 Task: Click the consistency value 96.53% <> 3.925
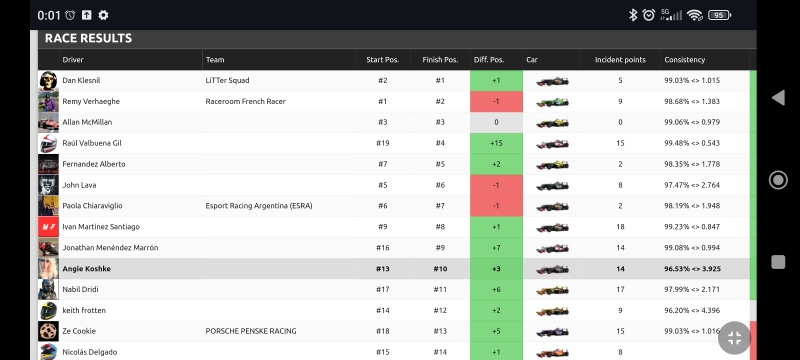(692, 269)
